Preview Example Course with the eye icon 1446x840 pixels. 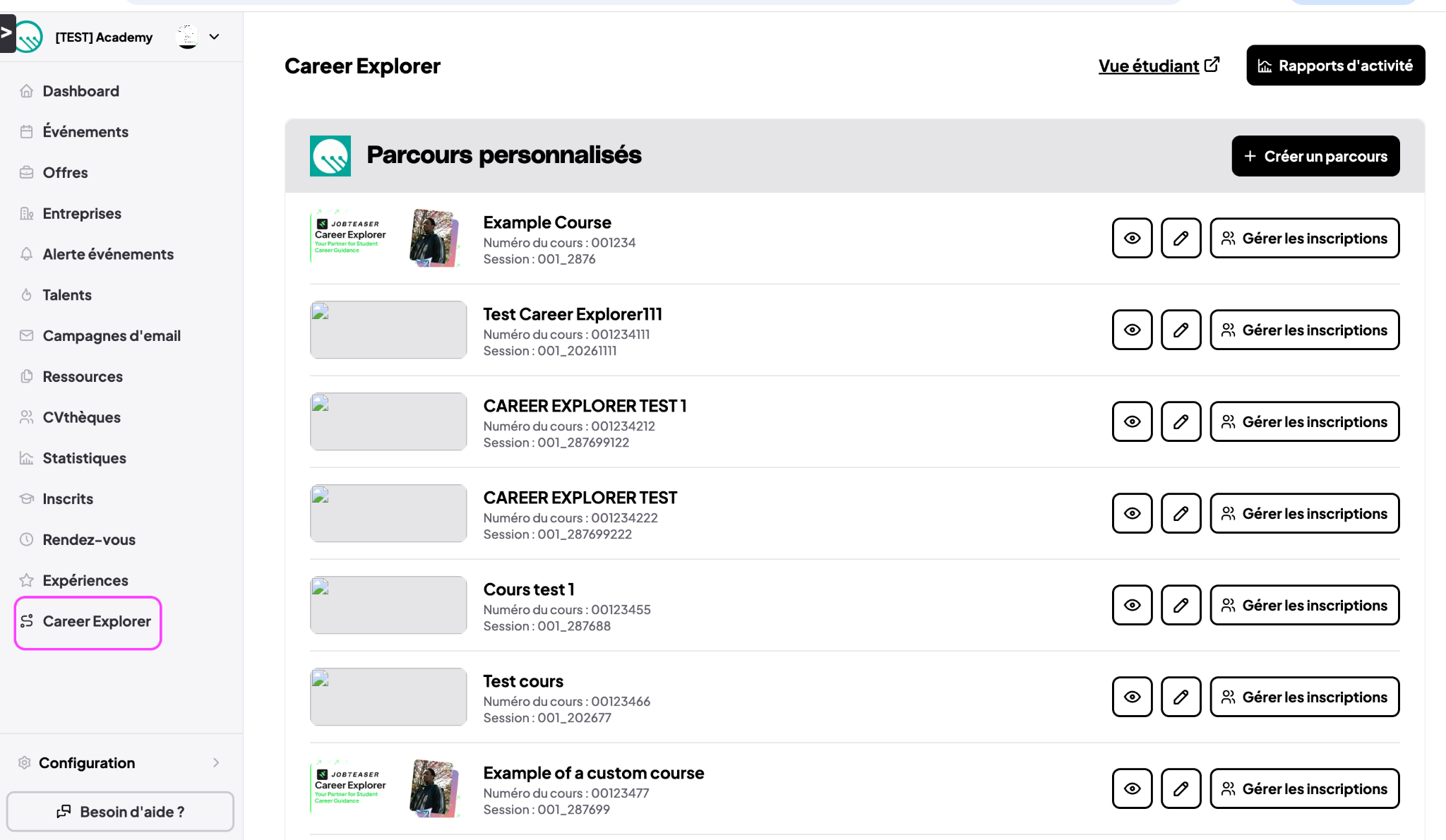[x=1132, y=239]
